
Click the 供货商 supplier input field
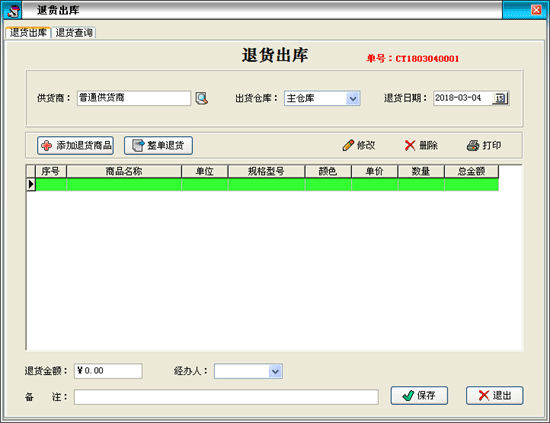point(134,98)
